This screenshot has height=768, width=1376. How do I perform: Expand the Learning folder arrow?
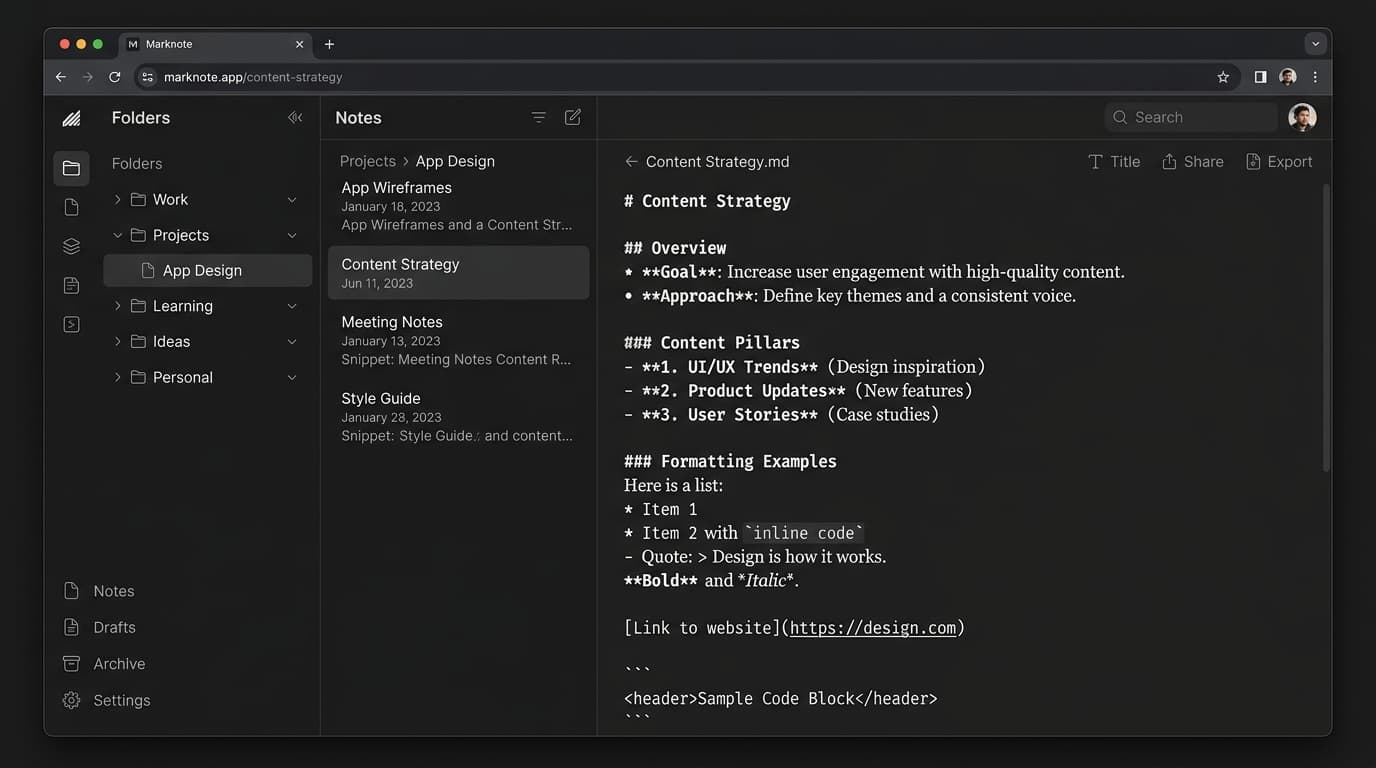(118, 306)
